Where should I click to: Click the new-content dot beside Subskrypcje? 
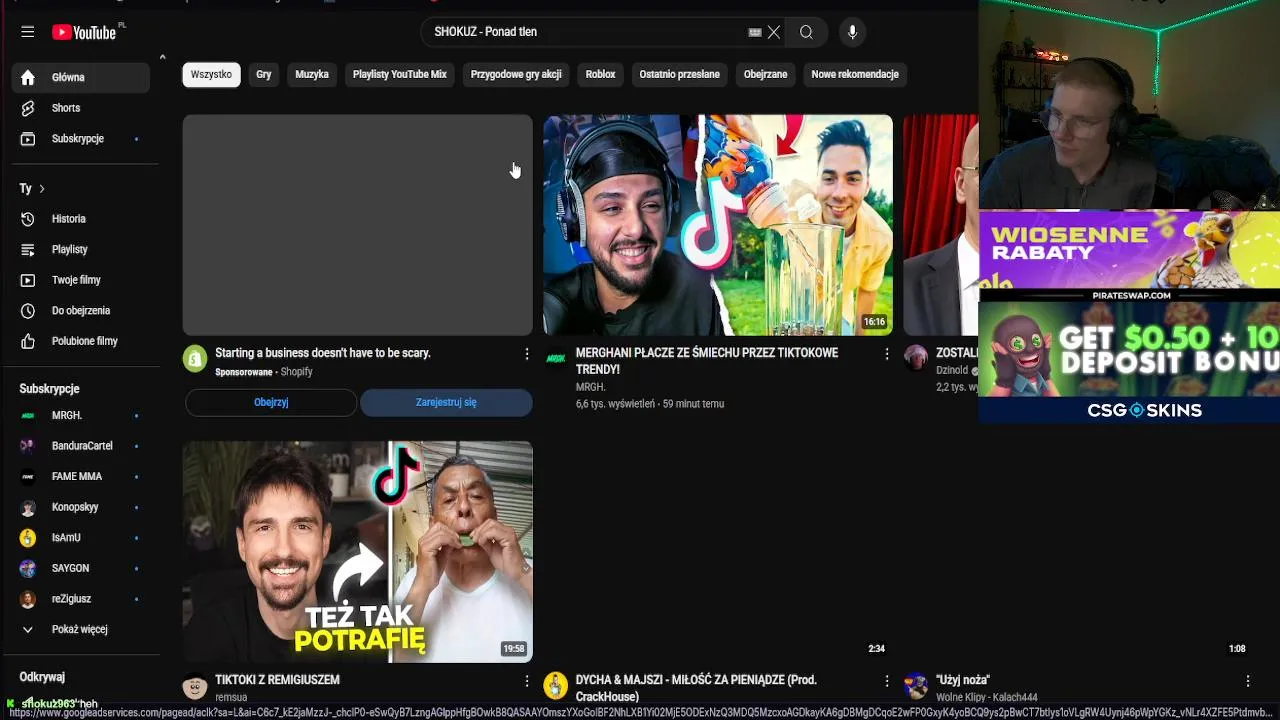(x=136, y=139)
